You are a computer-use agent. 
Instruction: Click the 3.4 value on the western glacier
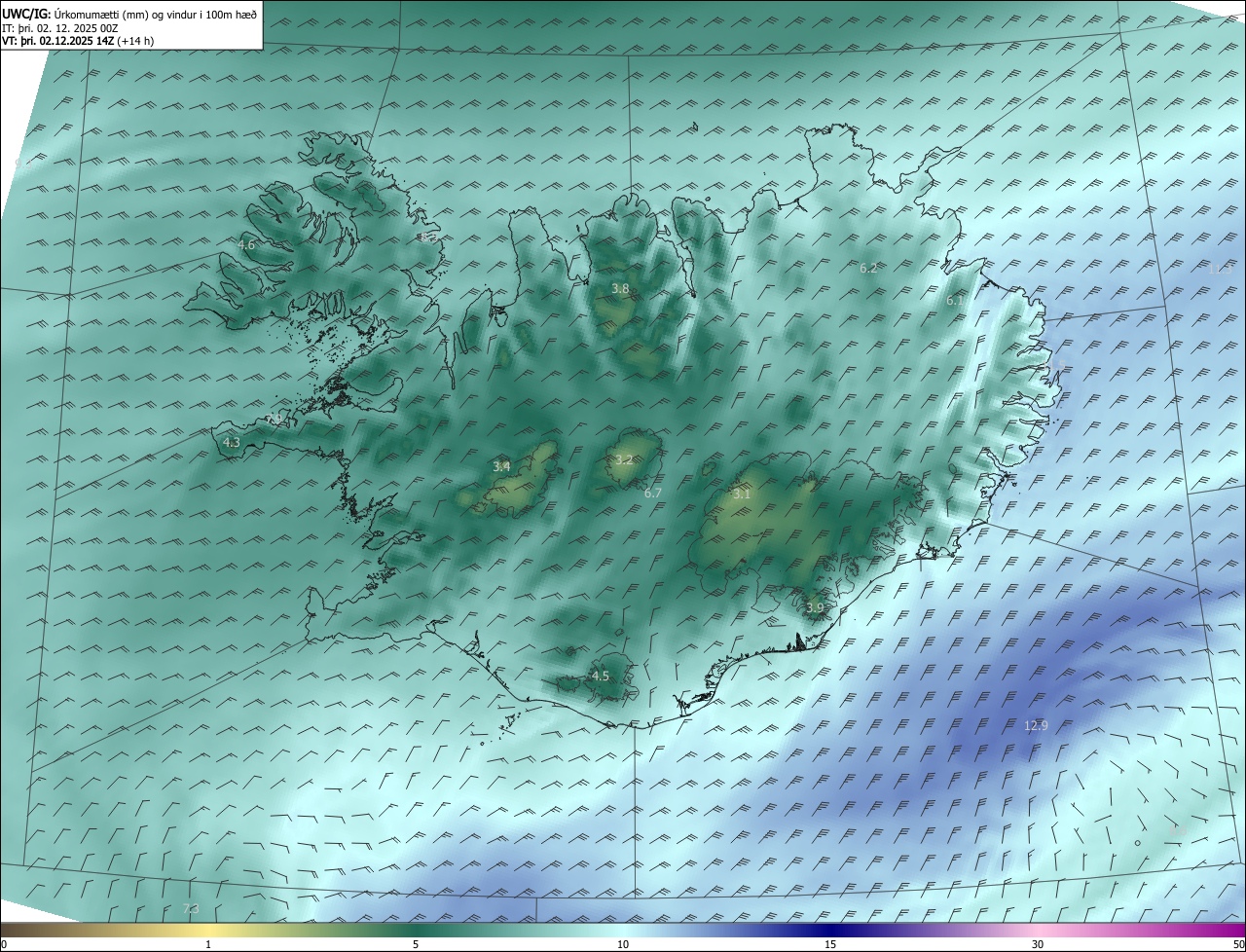501,467
